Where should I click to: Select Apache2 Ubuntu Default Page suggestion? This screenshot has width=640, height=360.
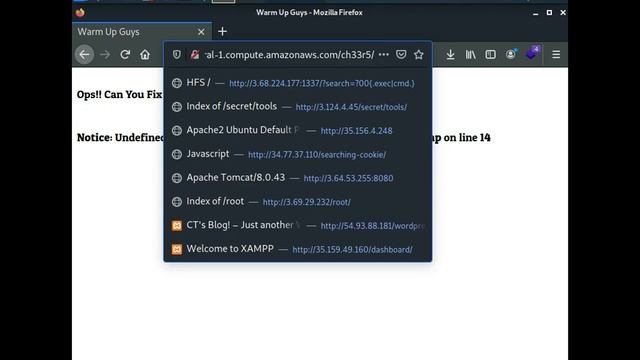click(x=298, y=130)
